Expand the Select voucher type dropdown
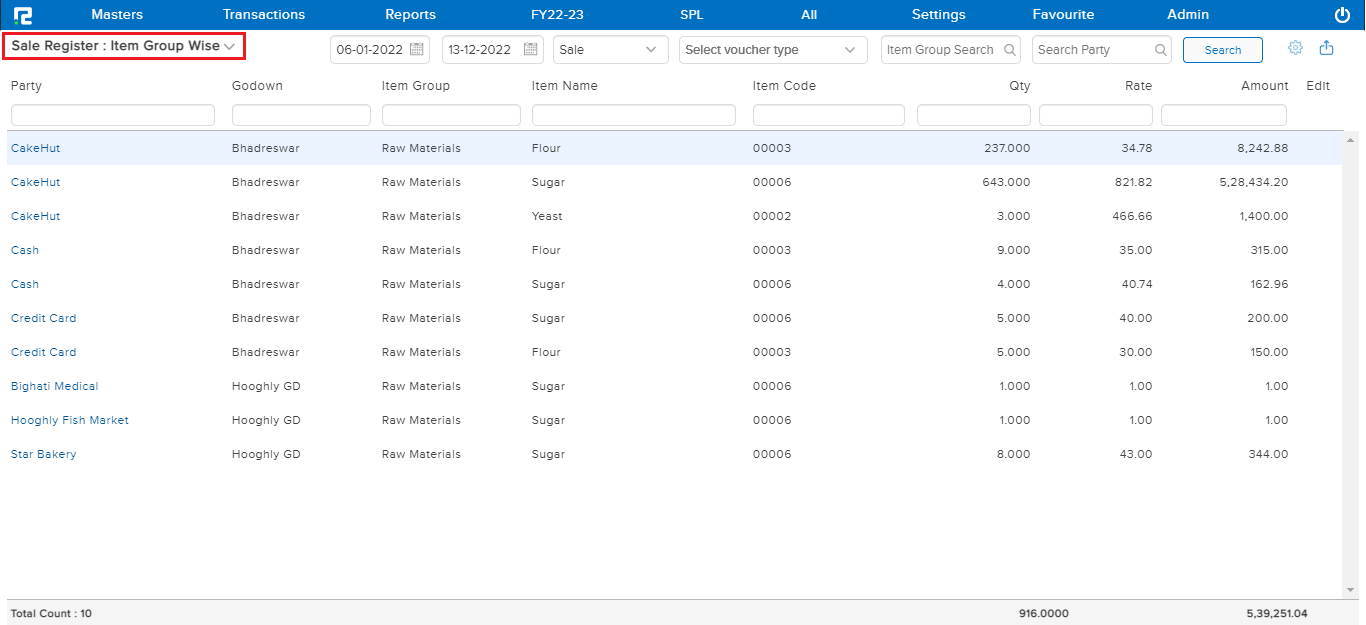 (x=772, y=49)
